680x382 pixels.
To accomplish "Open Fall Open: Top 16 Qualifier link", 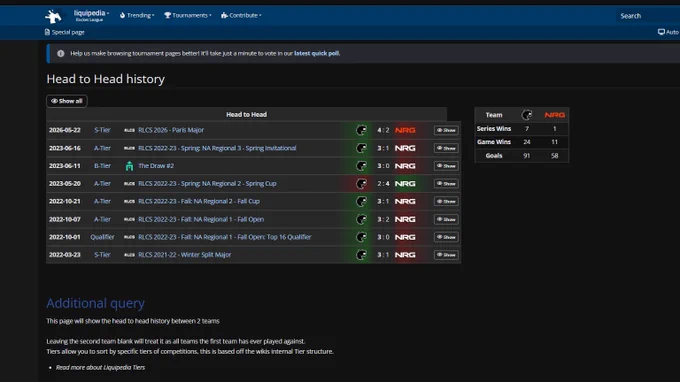I will pos(225,237).
